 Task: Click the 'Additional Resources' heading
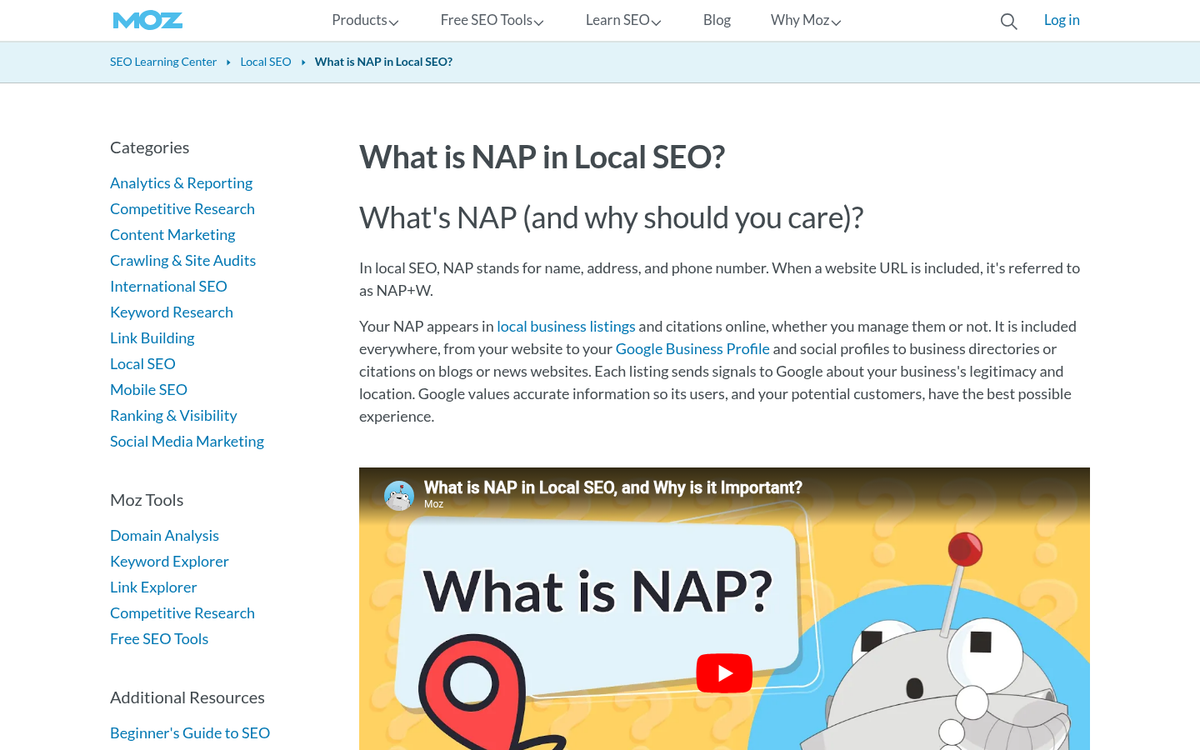point(188,698)
